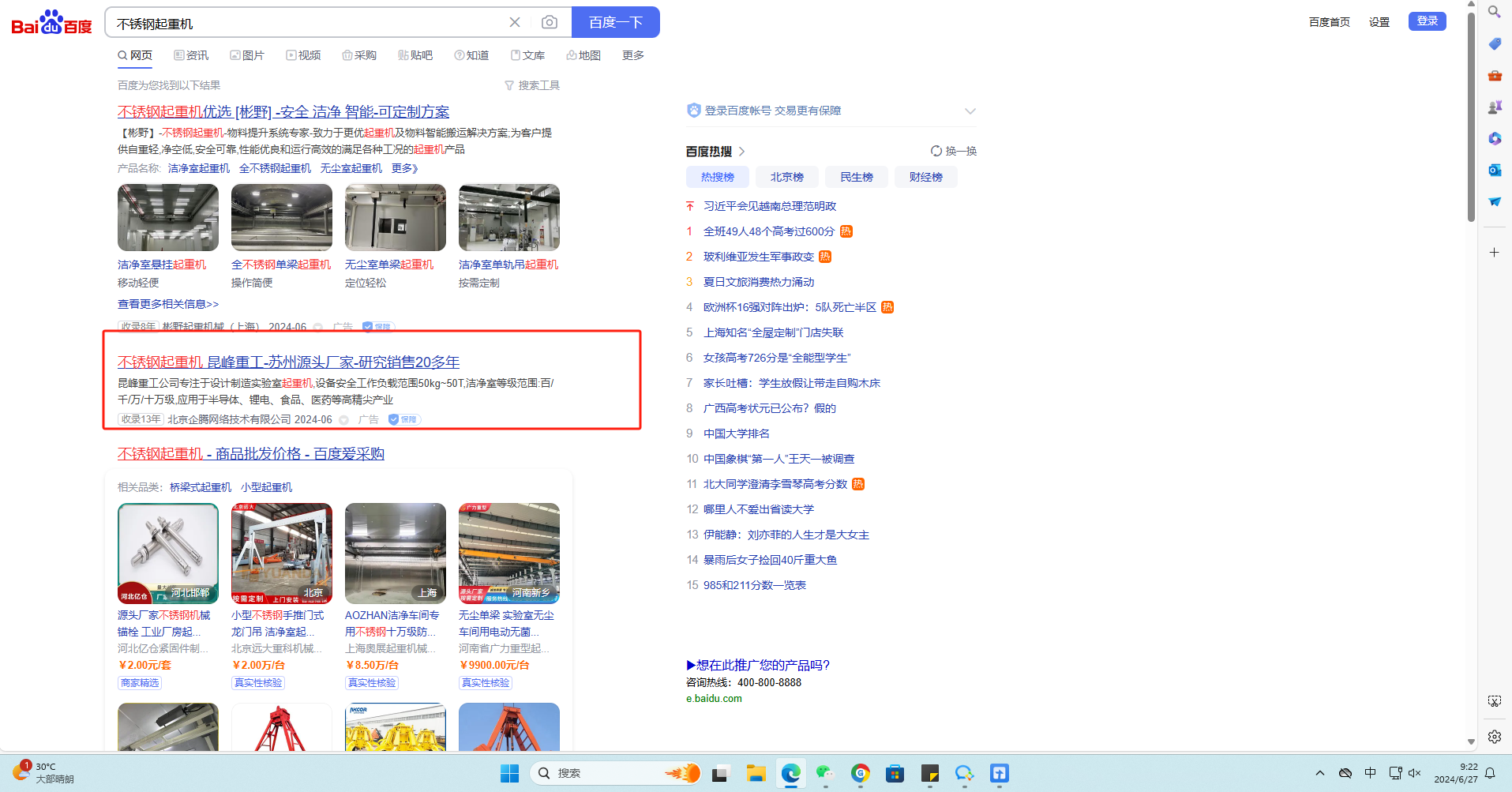Open hot topic 夏日文旅消费热力涌动
The width and height of the screenshot is (1512, 792).
759,282
